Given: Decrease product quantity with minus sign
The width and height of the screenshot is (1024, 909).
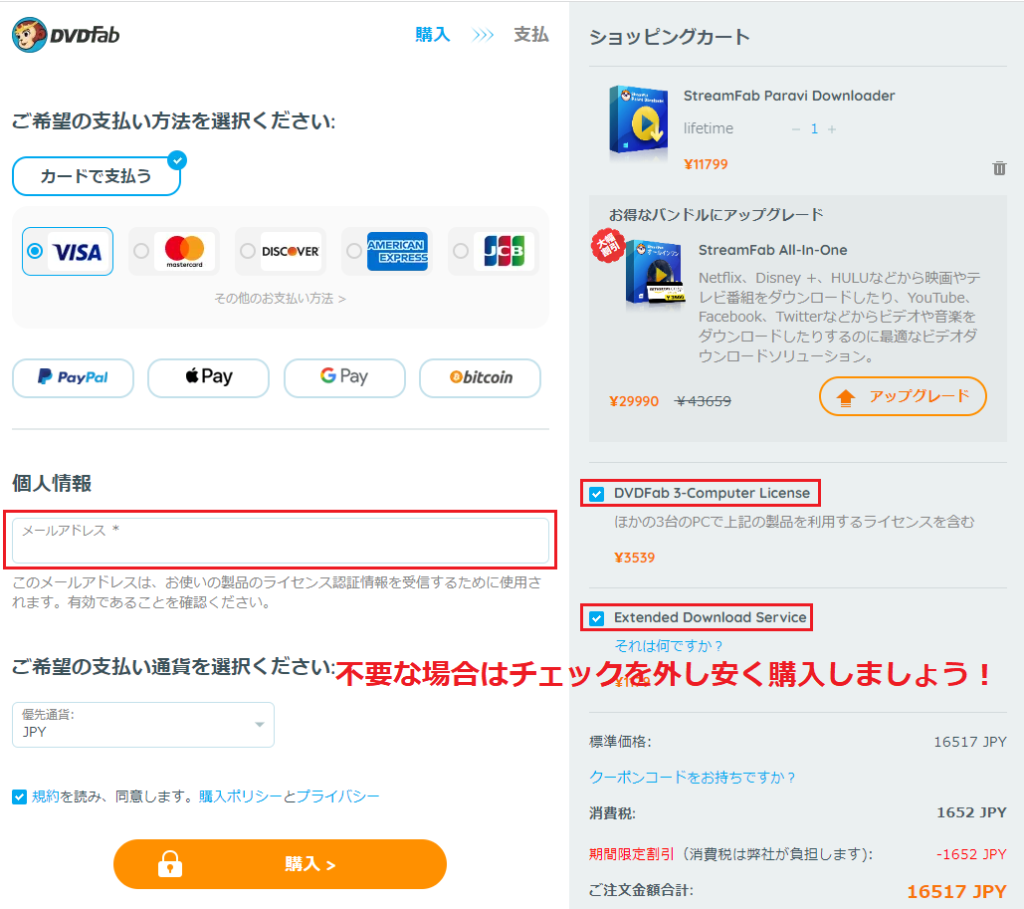Looking at the screenshot, I should tap(795, 129).
